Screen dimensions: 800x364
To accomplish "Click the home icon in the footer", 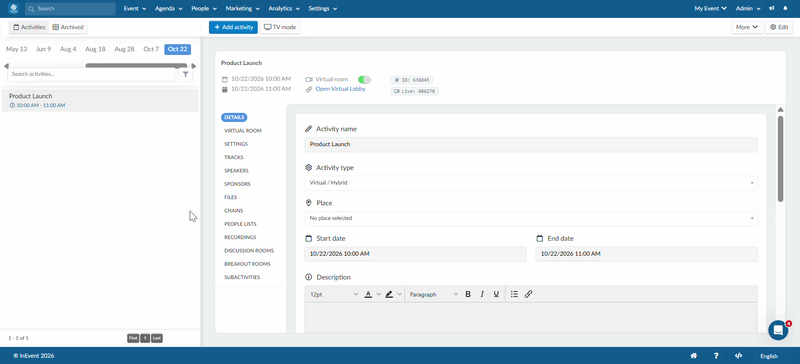I will (694, 356).
